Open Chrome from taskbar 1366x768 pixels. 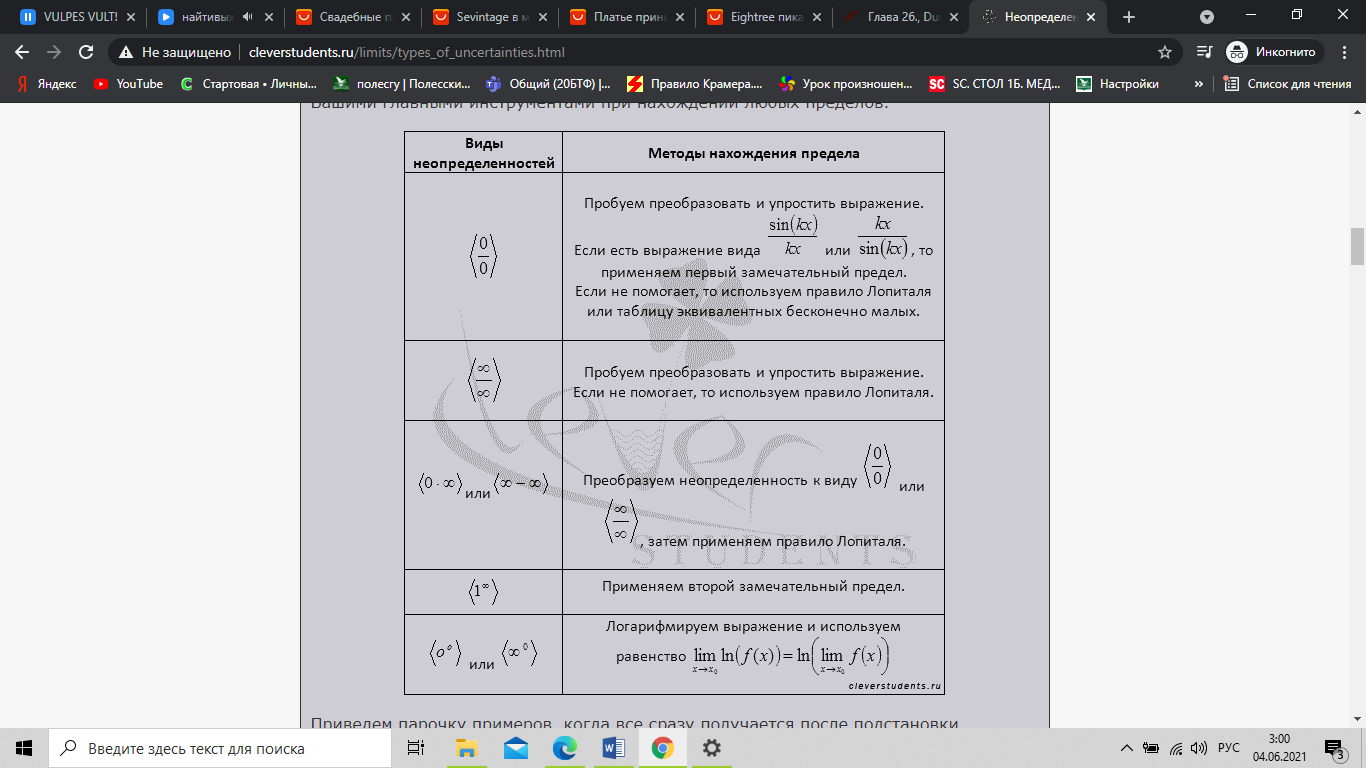(x=662, y=748)
